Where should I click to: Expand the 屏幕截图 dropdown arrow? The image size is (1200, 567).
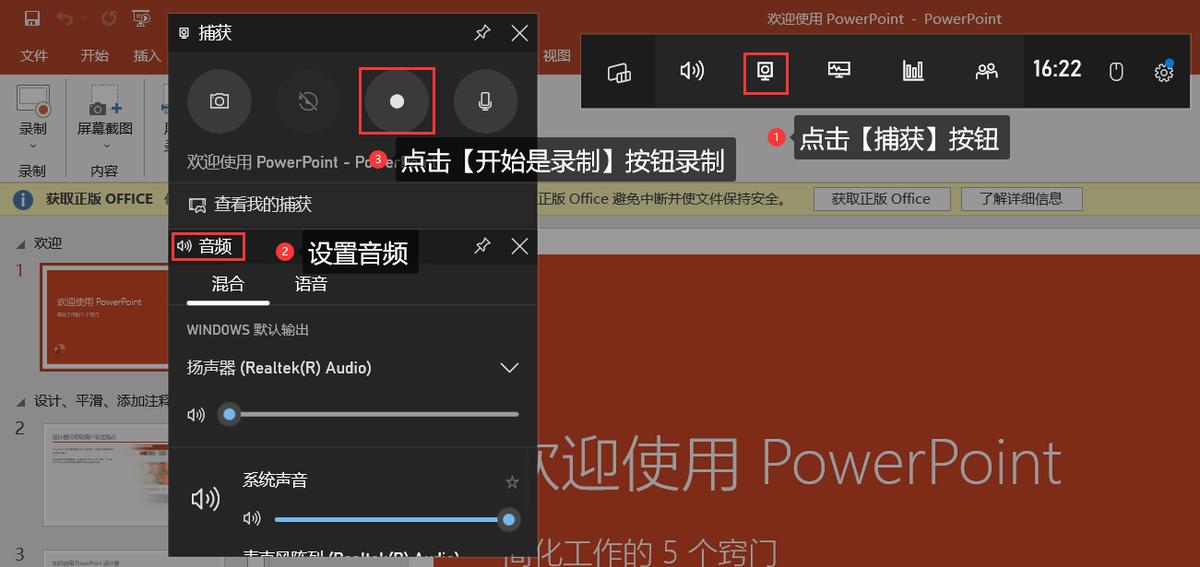pos(105,146)
